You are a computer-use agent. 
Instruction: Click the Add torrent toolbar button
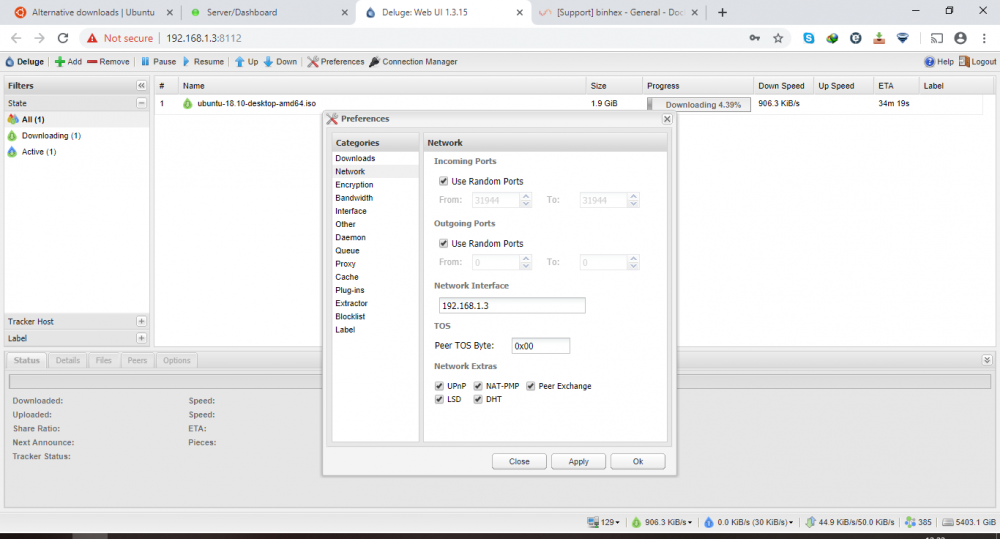[x=68, y=62]
